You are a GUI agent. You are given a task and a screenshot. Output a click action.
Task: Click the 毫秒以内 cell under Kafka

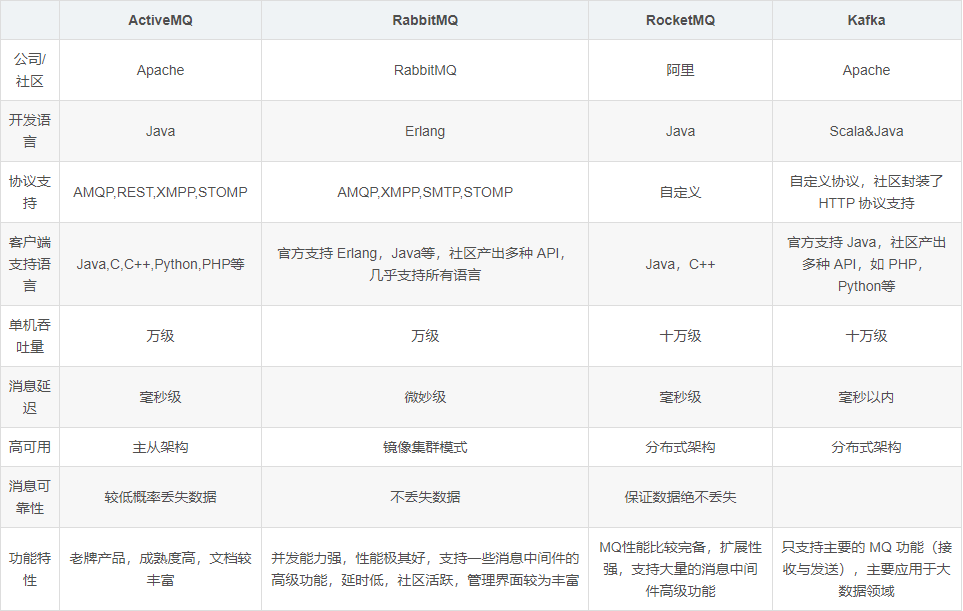pyautogui.click(x=867, y=397)
